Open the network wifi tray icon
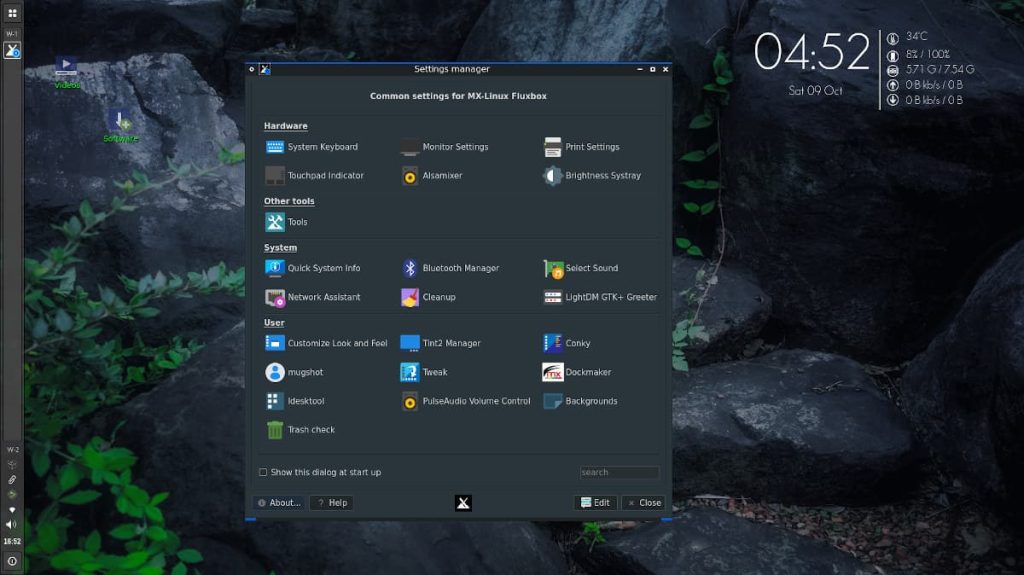Viewport: 1024px width, 575px height. pyautogui.click(x=12, y=510)
